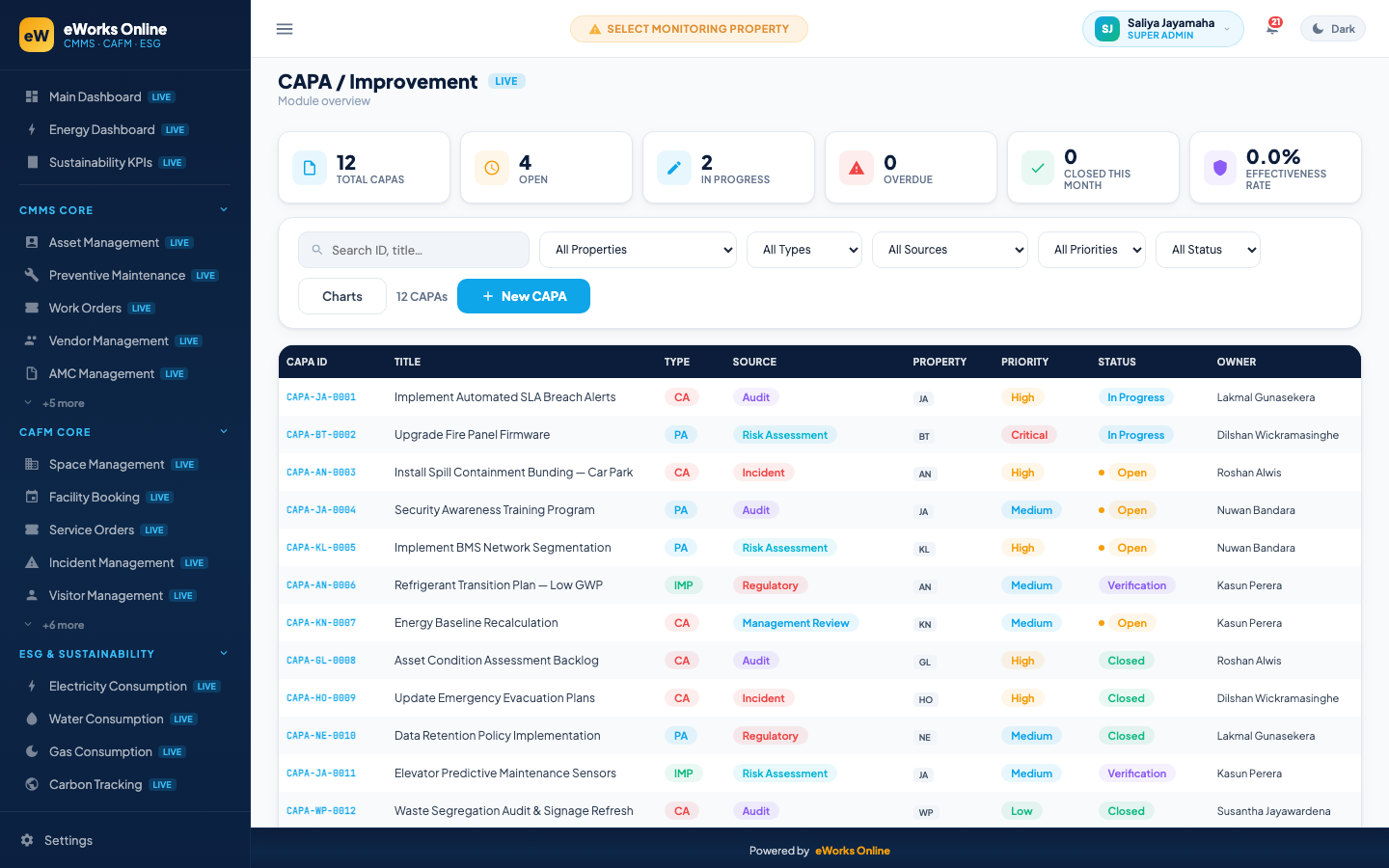This screenshot has height=868, width=1389.
Task: Open All Types dropdown
Action: (x=804, y=250)
